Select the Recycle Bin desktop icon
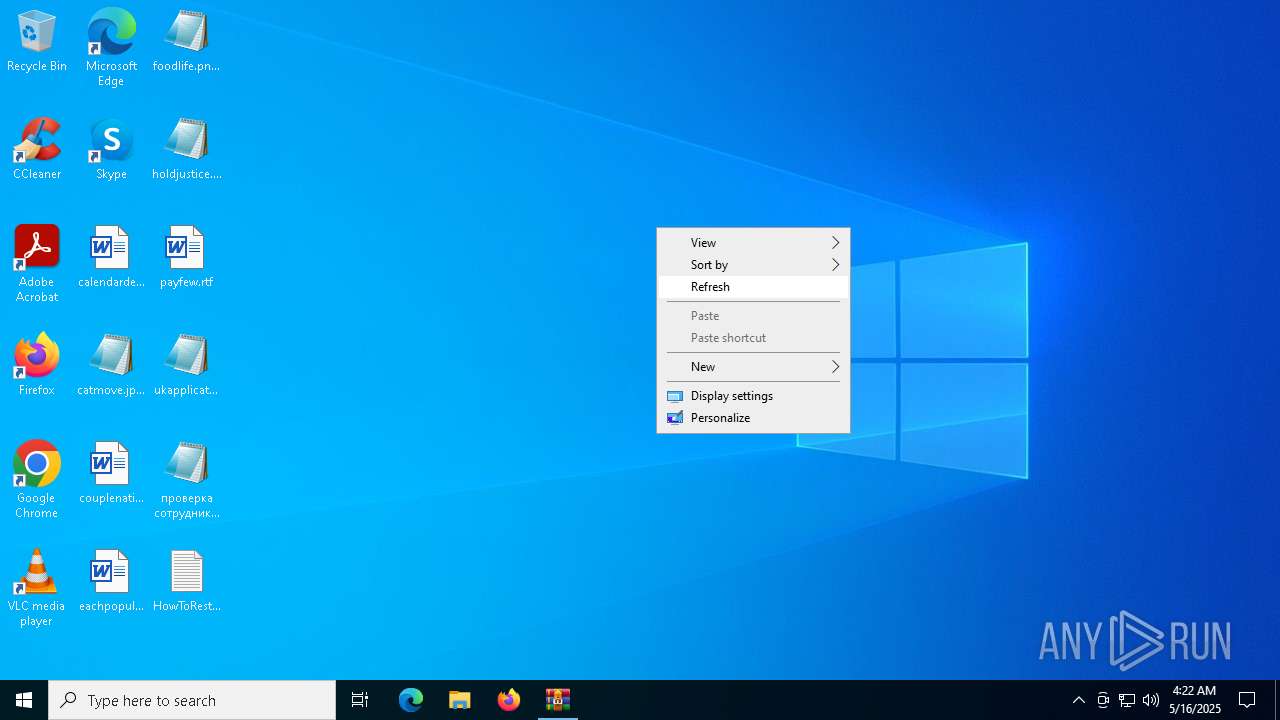1280x720 pixels. (x=37, y=41)
